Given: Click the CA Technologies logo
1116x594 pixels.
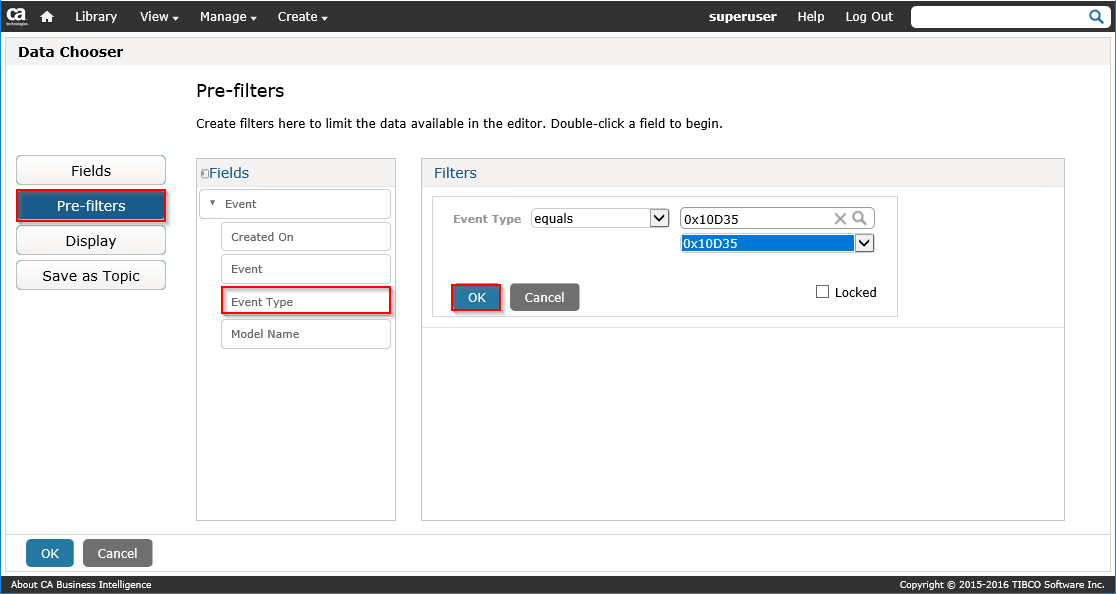Looking at the screenshot, I should click(17, 16).
